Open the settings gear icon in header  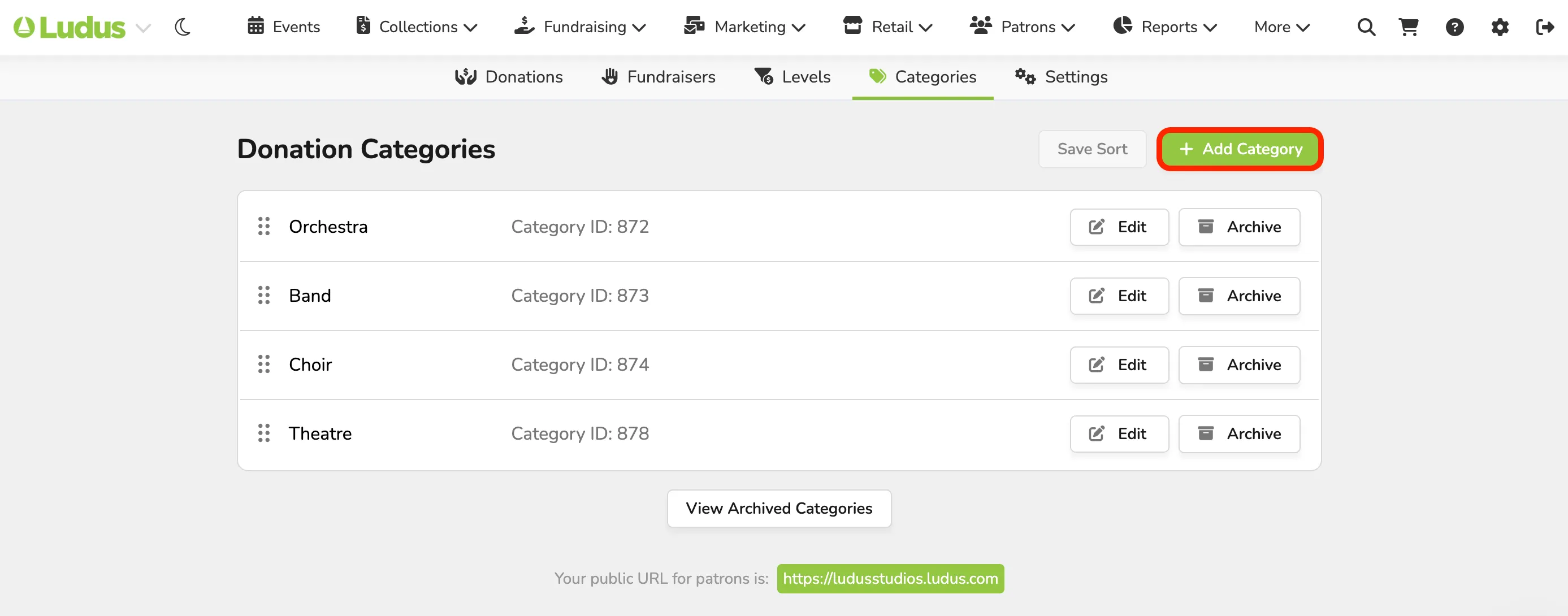[1500, 27]
